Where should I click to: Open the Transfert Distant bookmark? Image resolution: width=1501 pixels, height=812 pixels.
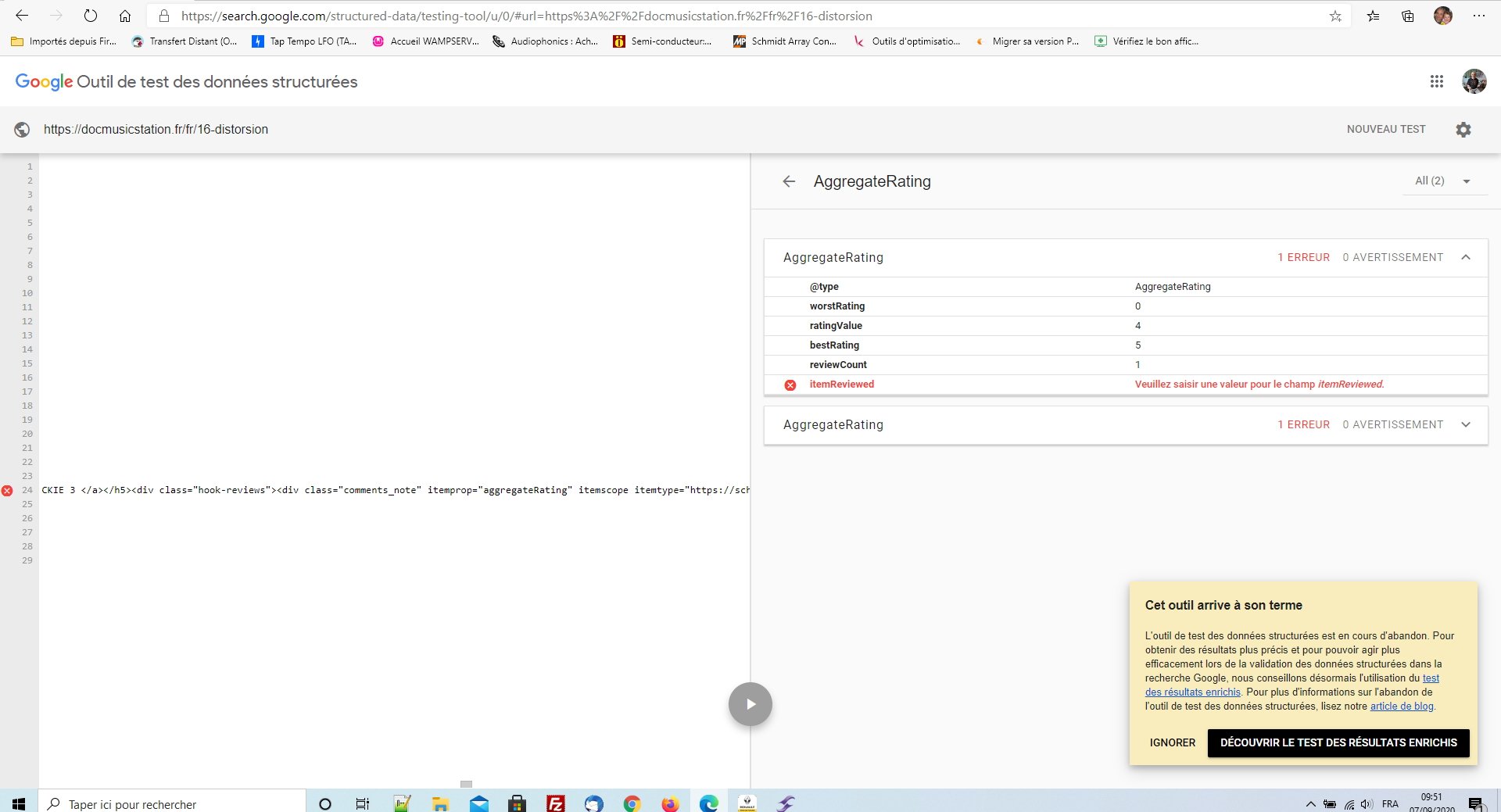[184, 41]
